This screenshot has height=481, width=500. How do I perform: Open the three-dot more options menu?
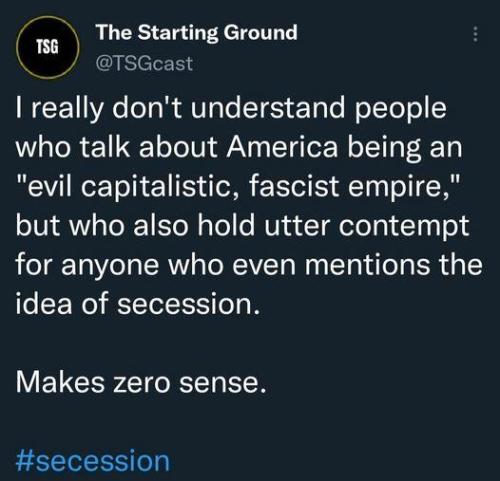tap(476, 34)
